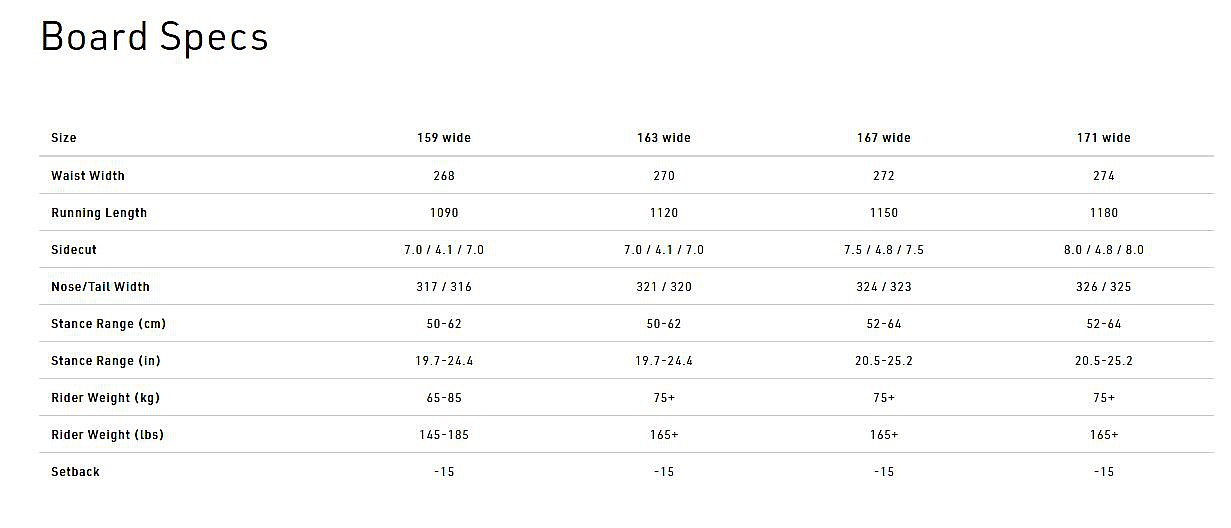The height and width of the screenshot is (528, 1231).
Task: Click the Setback row label
Action: point(76,472)
